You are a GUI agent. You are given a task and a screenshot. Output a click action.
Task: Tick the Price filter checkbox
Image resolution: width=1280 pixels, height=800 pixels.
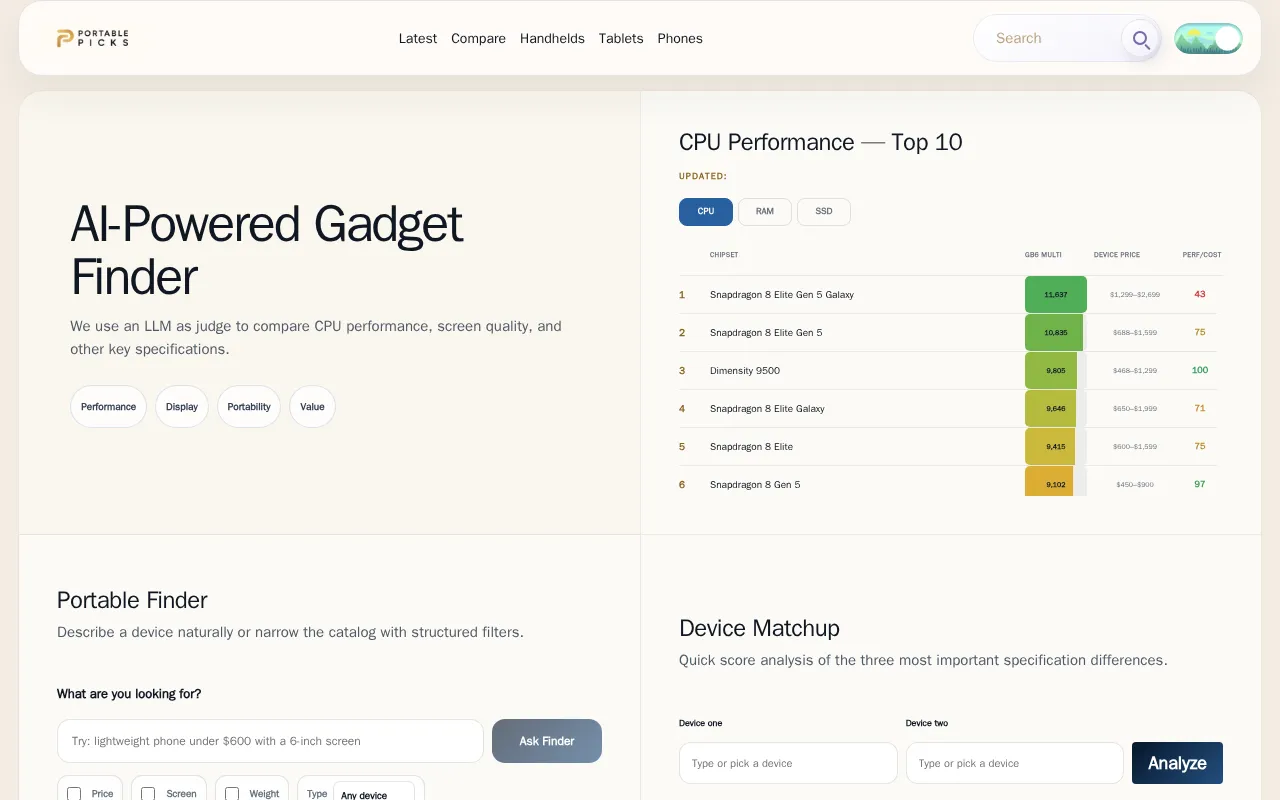tap(74, 794)
